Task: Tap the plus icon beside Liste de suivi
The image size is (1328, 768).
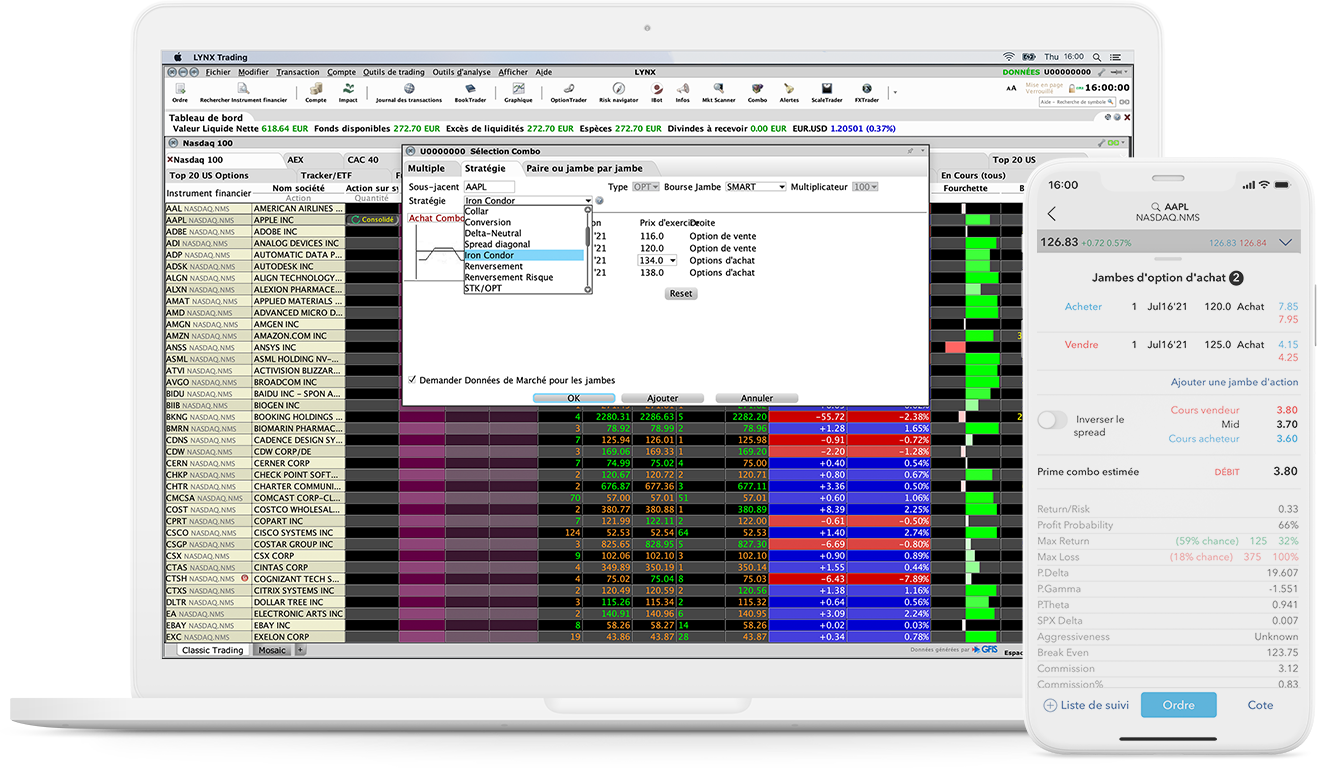Action: click(x=1050, y=705)
